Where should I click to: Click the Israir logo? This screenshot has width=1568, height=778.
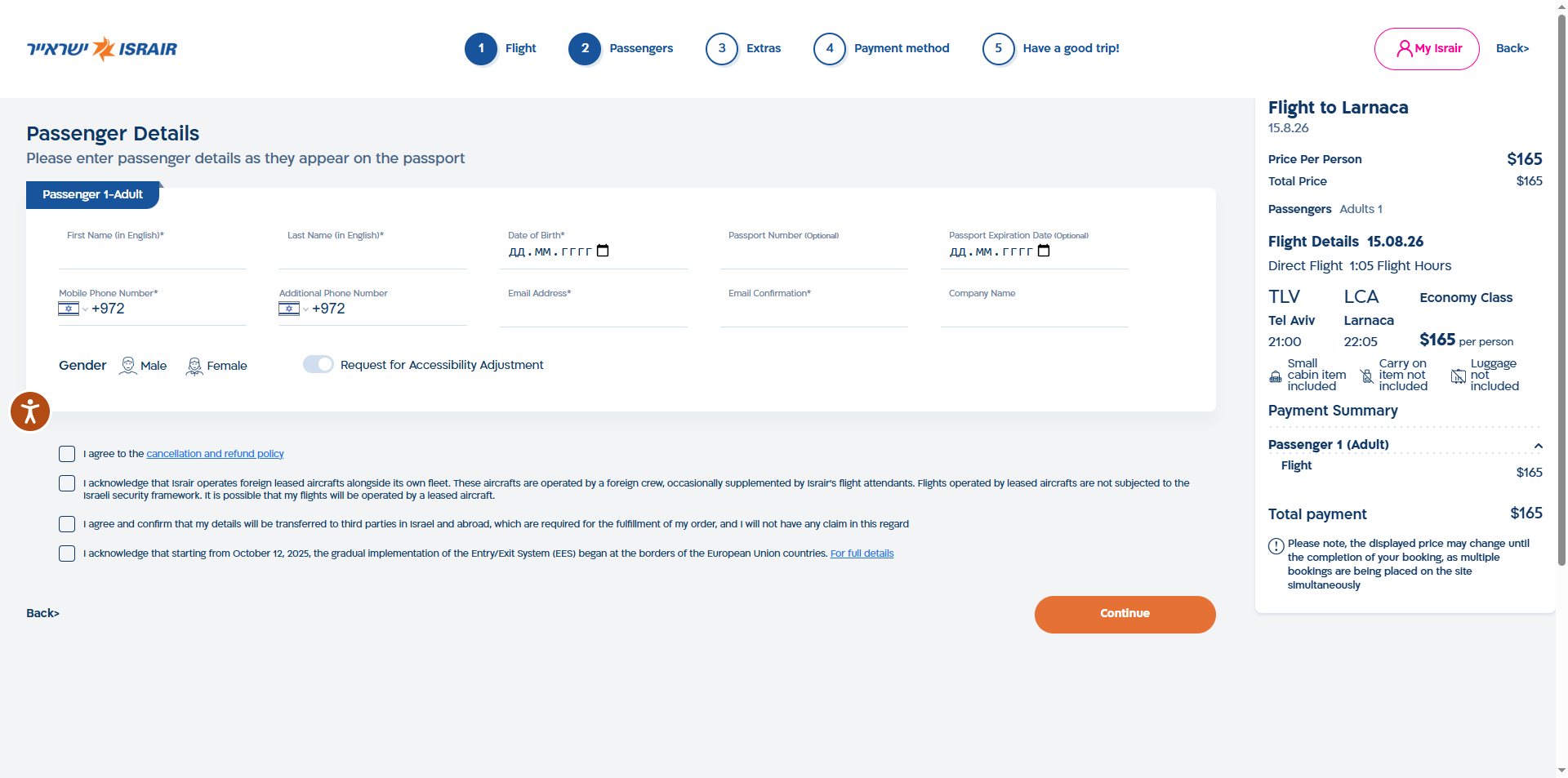tap(102, 49)
